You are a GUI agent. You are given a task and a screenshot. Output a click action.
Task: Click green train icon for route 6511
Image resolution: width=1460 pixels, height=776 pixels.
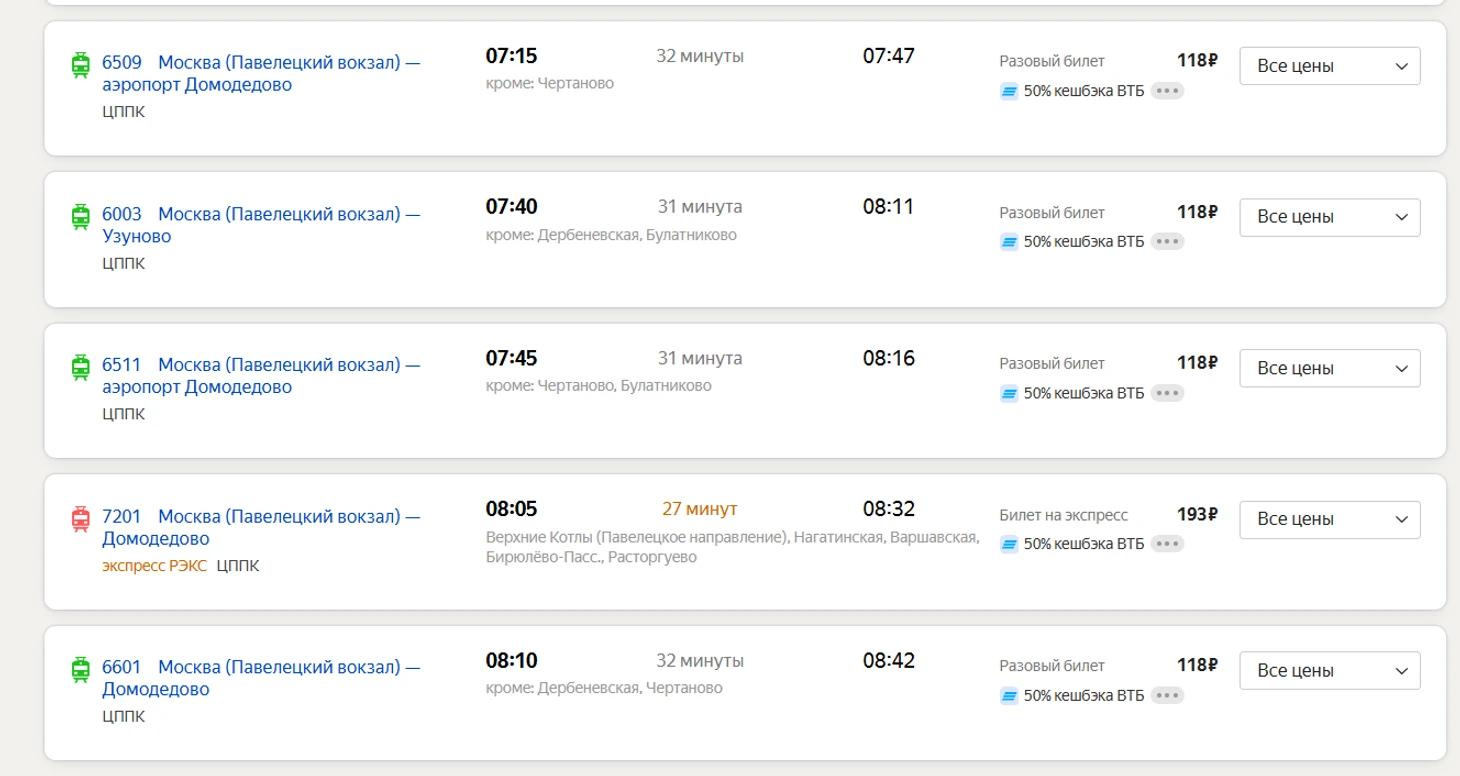(x=80, y=367)
